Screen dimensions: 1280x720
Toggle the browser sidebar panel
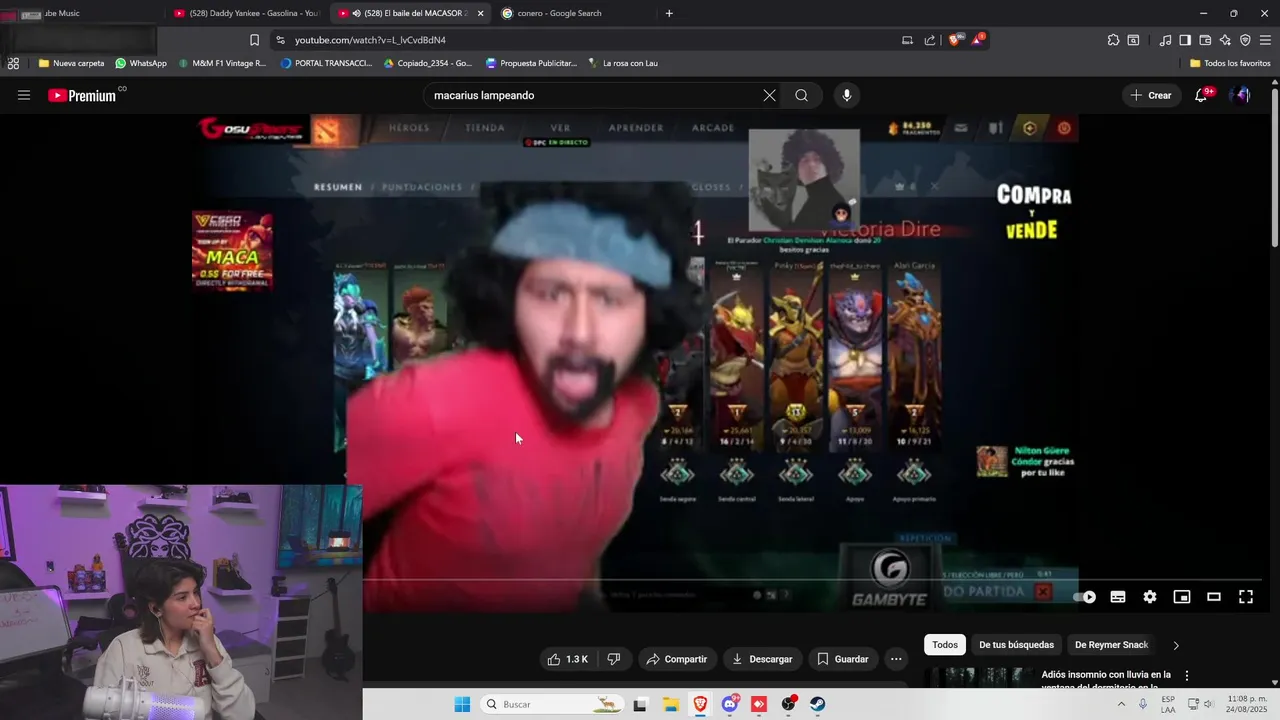[1185, 40]
